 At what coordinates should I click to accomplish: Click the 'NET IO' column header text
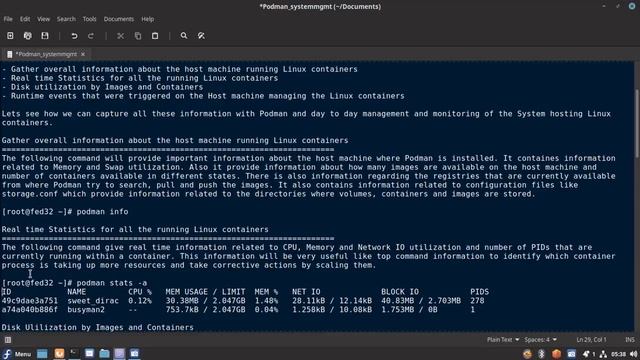pos(306,292)
